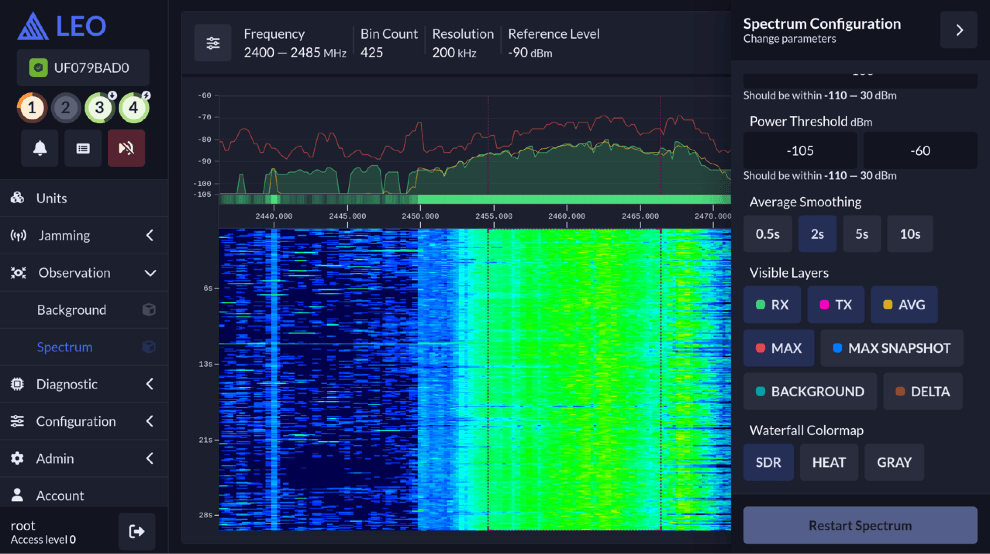Click the Jamming antenna icon
The height and width of the screenshot is (554, 990).
[18, 236]
